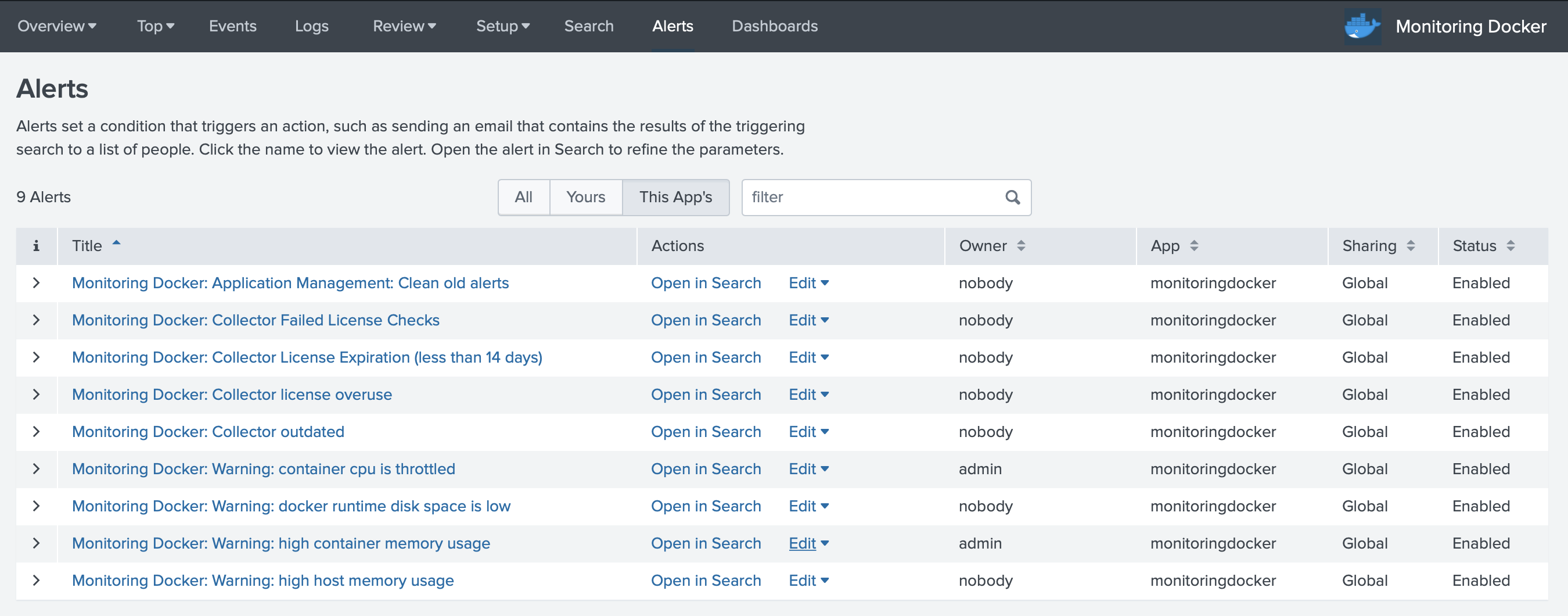View Warning: container cpu is throttled alert
The height and width of the screenshot is (616, 1568).
point(264,468)
